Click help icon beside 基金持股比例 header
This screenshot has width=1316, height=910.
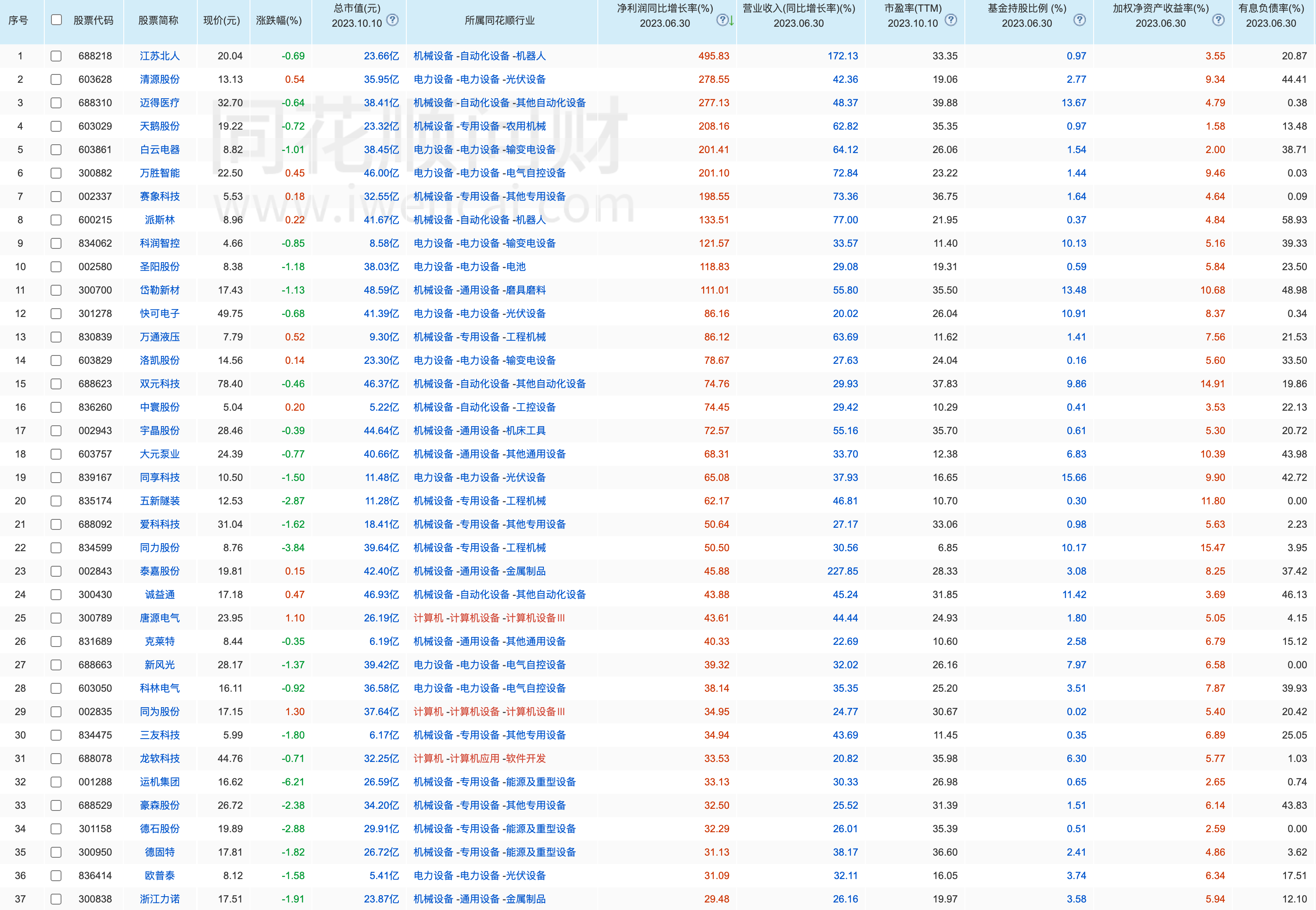point(1079,20)
